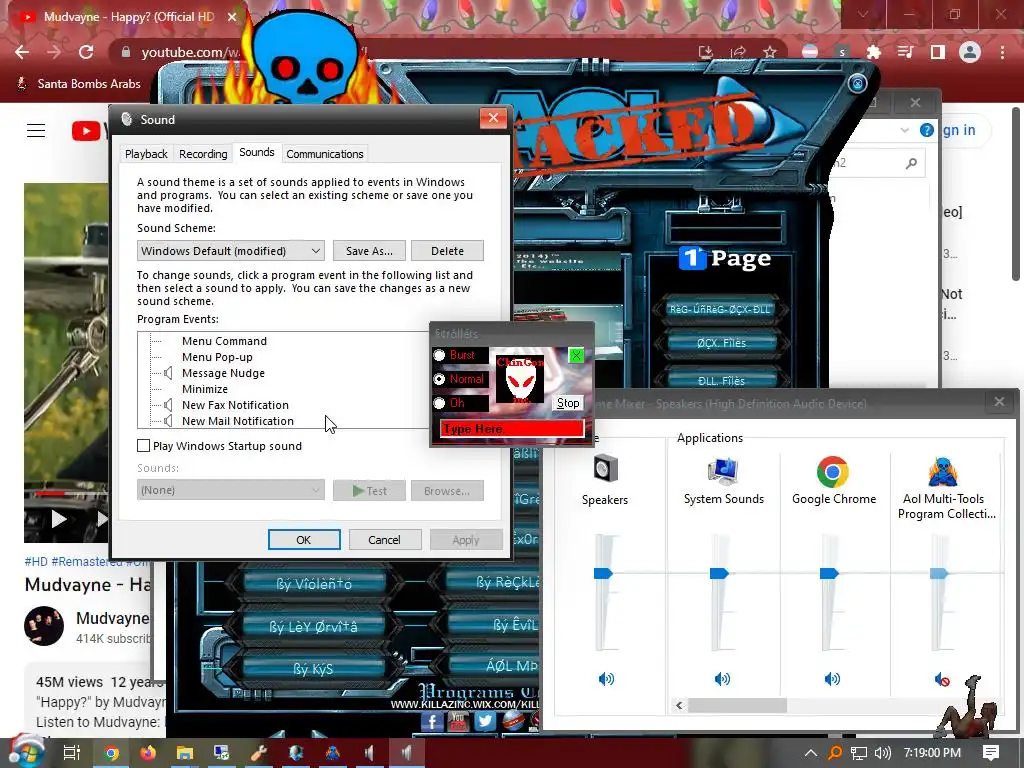The width and height of the screenshot is (1024, 768).
Task: Click the System Sounds icon in mixer
Action: coord(722,470)
